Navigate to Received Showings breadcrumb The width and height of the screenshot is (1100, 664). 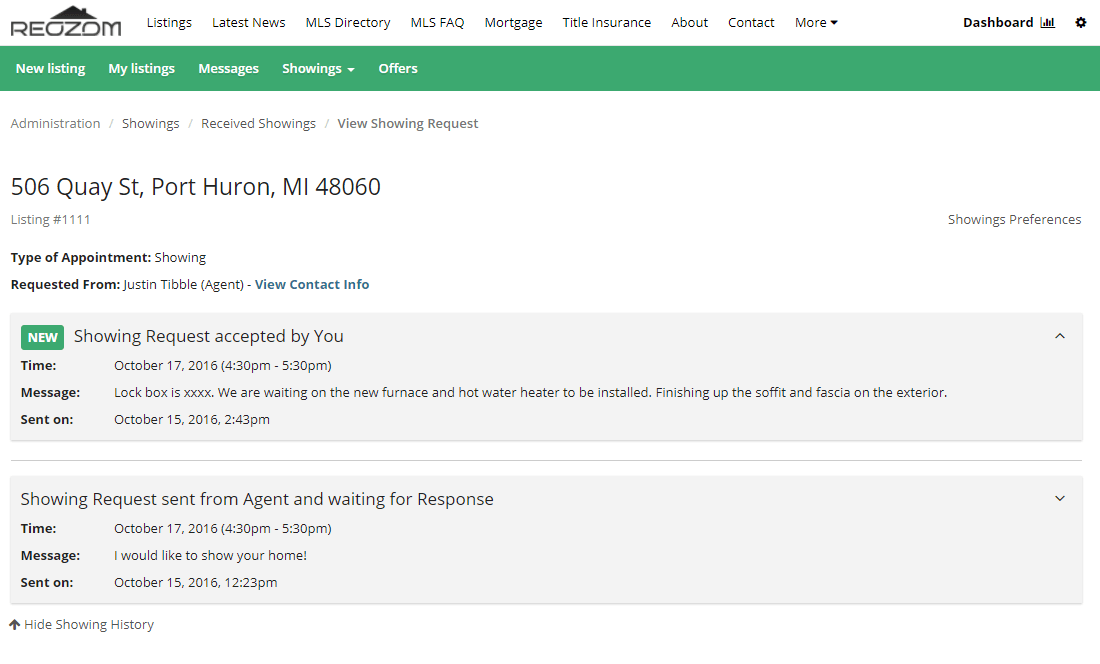click(258, 124)
